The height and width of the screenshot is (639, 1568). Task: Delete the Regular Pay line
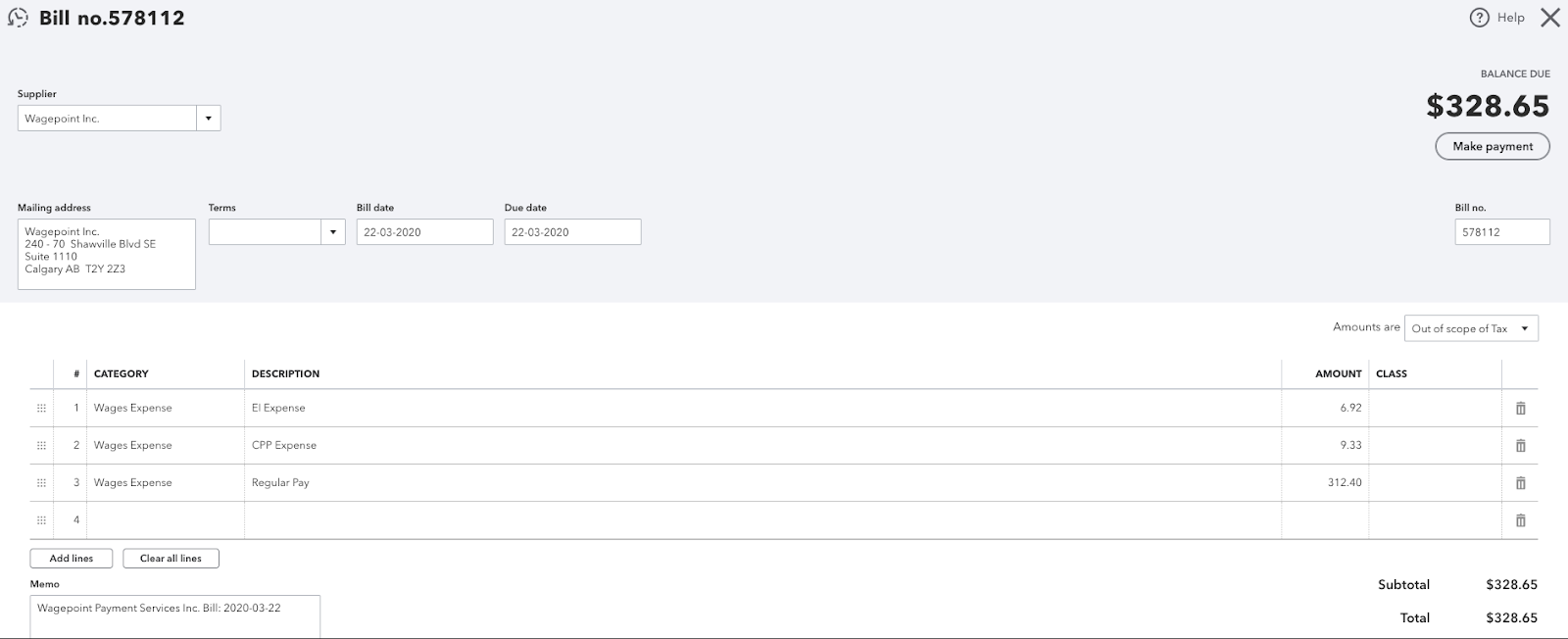tap(1520, 483)
